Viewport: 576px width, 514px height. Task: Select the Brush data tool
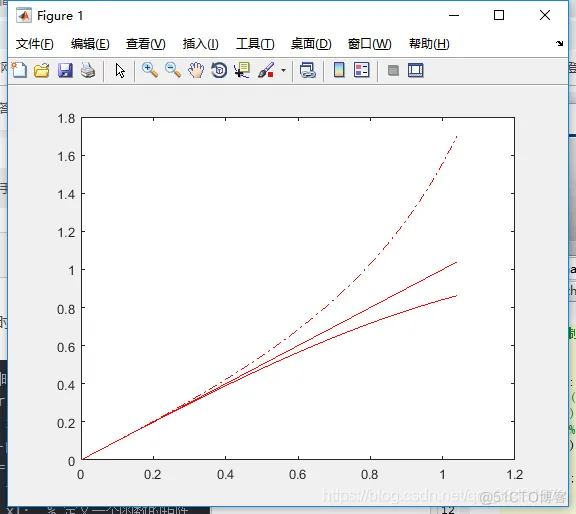pyautogui.click(x=266, y=70)
